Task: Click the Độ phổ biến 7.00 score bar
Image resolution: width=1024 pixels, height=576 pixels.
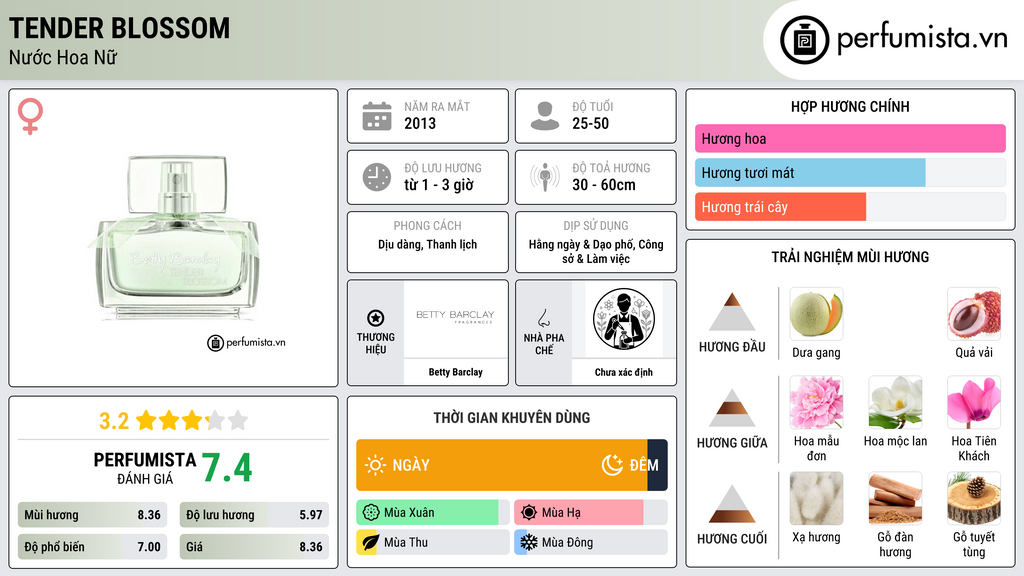Action: click(92, 547)
